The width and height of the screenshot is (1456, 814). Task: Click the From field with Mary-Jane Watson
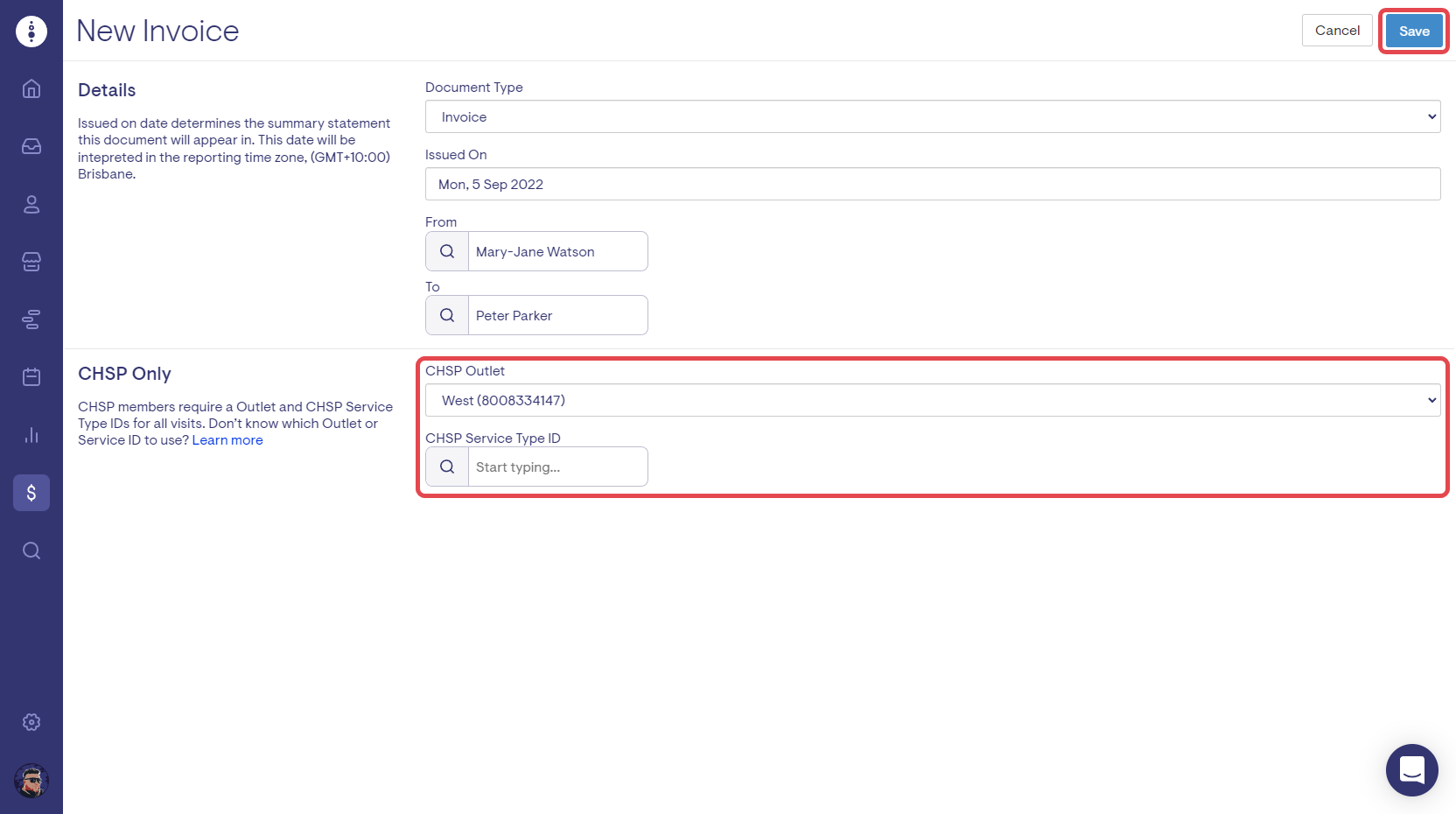[x=557, y=252]
